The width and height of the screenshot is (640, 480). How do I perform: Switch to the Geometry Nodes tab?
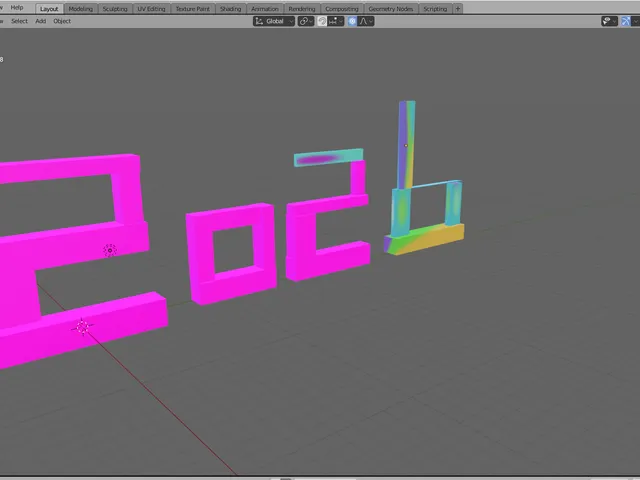391,9
